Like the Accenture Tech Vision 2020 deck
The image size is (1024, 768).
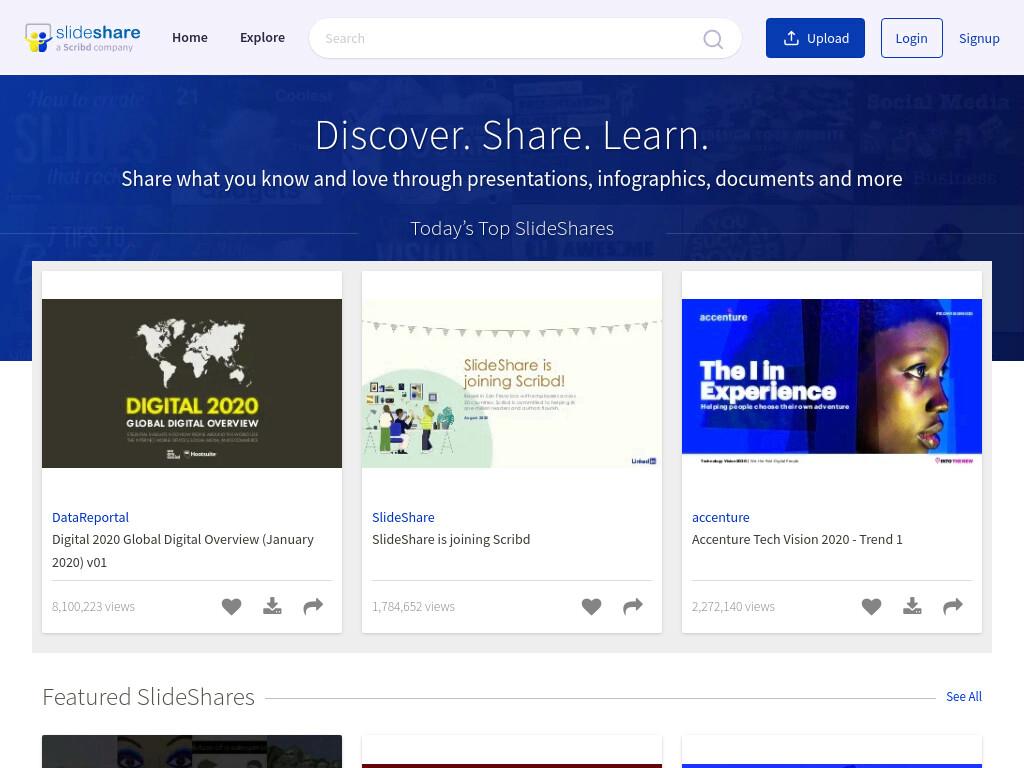871,607
